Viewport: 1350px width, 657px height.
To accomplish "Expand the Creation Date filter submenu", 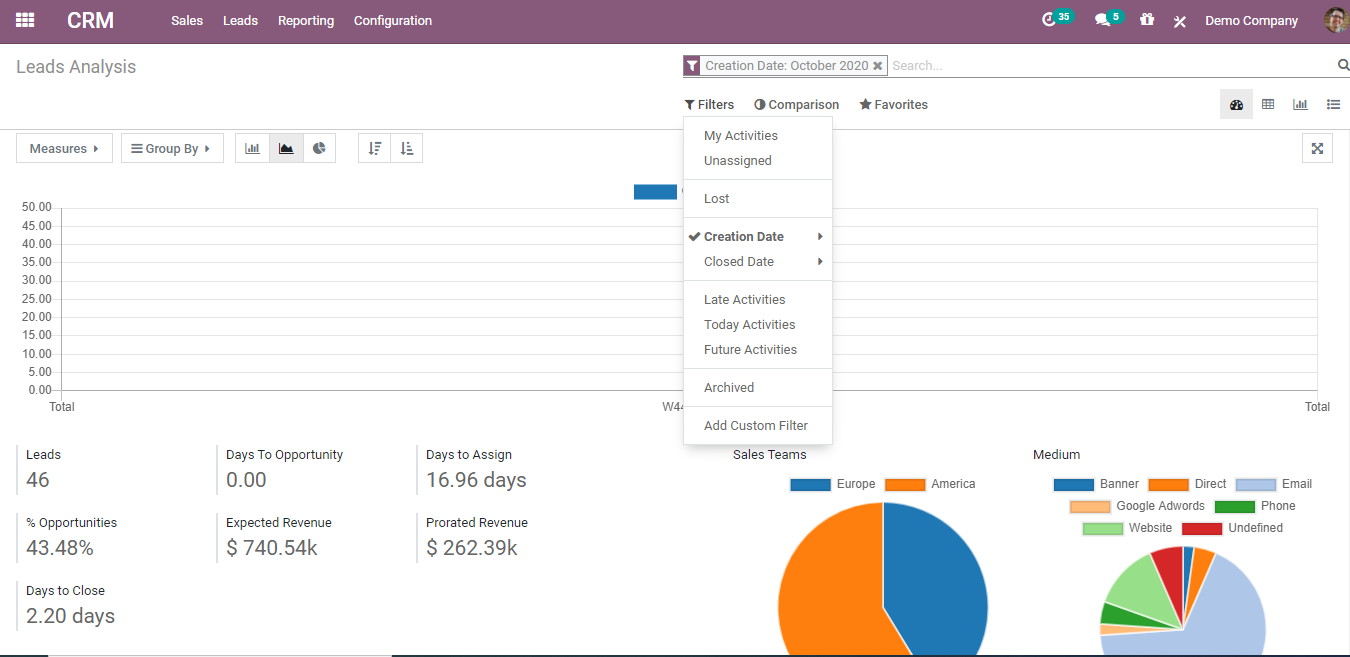I will click(x=758, y=237).
